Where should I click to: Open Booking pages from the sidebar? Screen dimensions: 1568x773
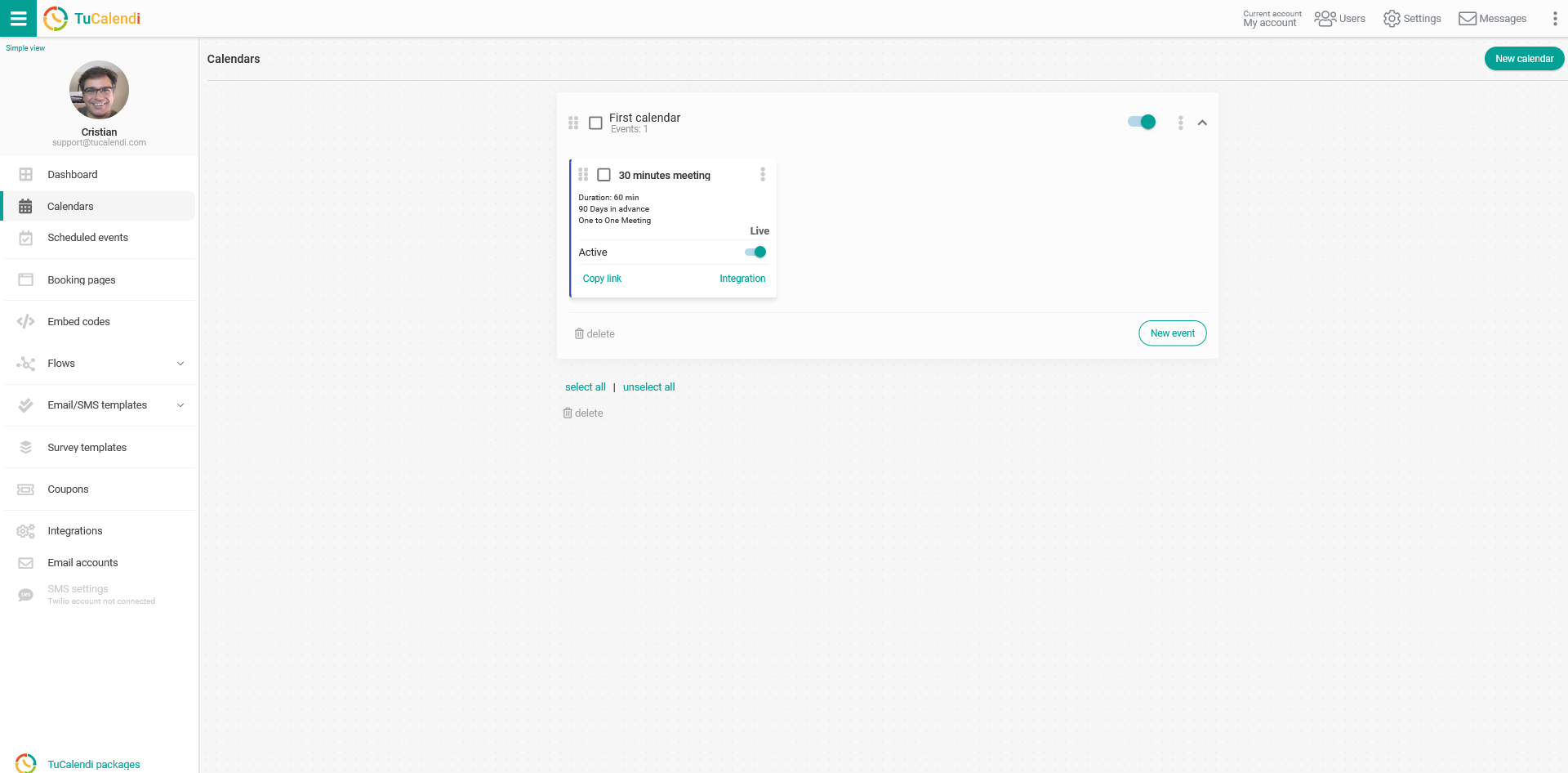click(x=25, y=279)
